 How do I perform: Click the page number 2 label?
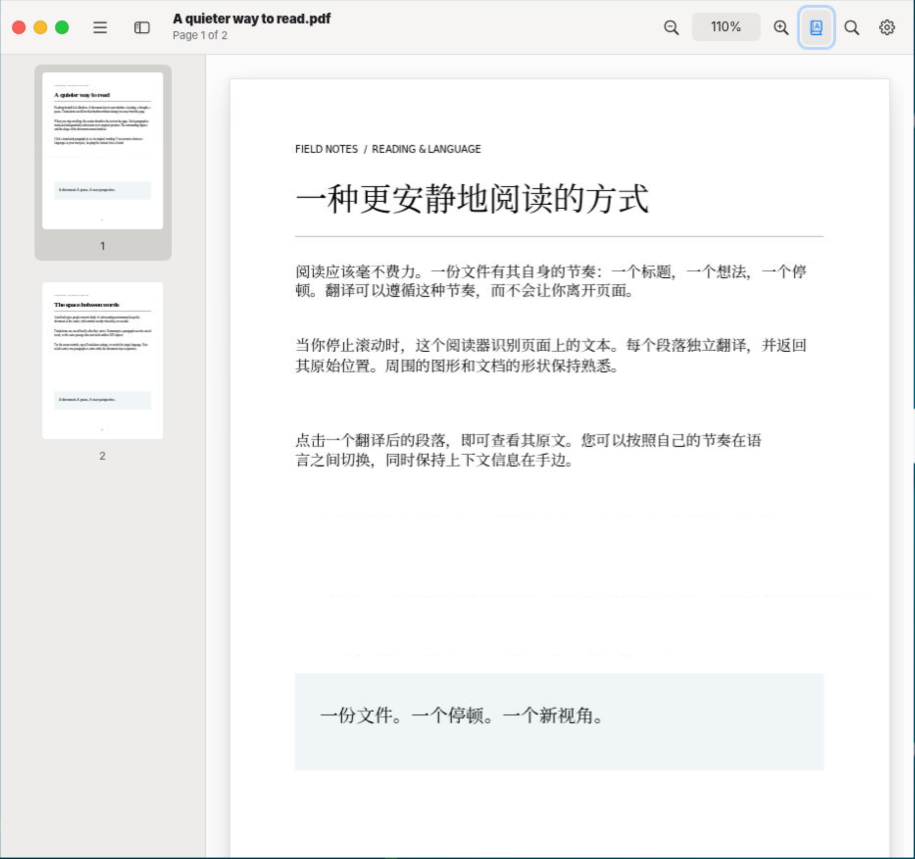[103, 456]
